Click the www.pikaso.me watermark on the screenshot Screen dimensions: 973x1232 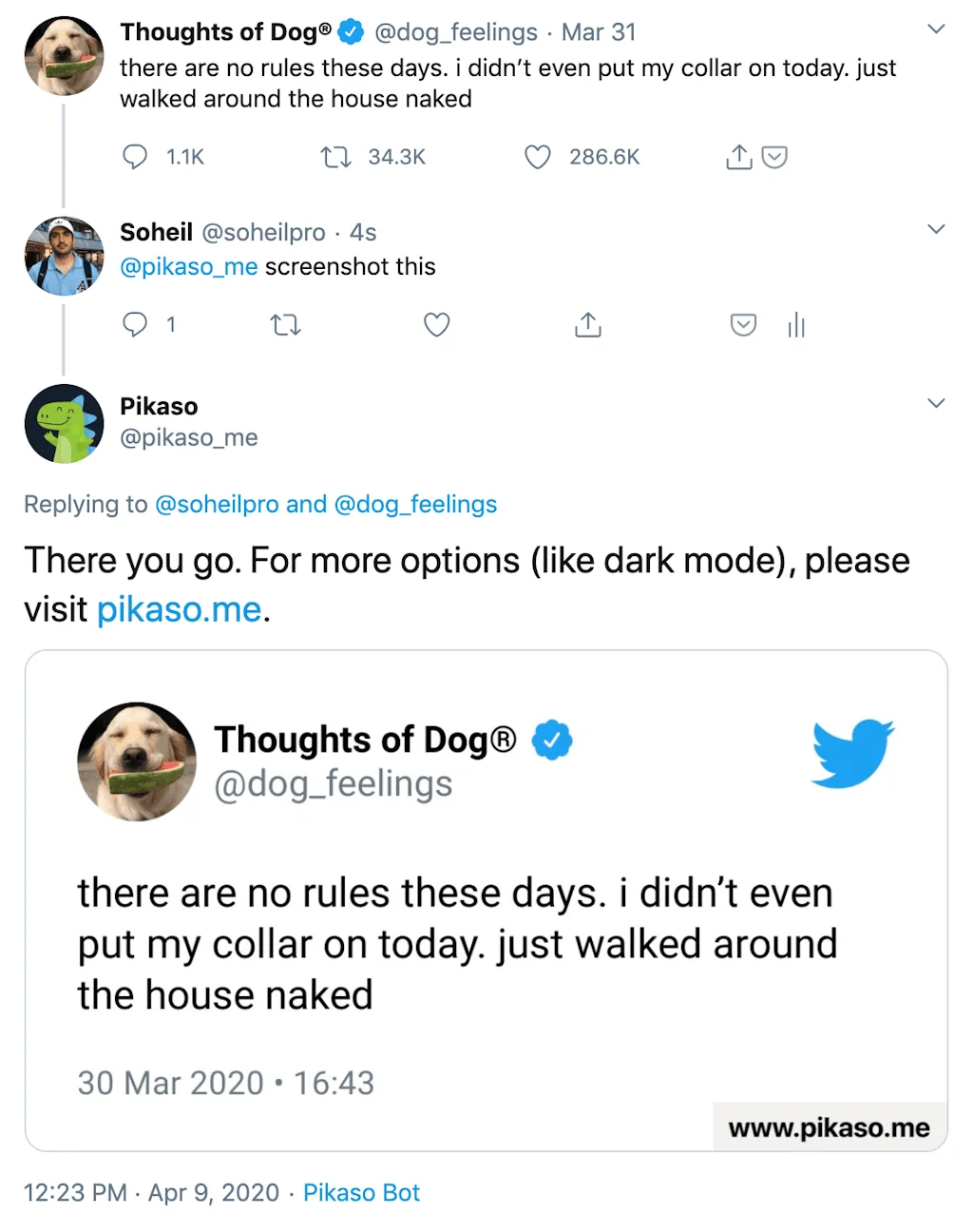pos(828,1127)
